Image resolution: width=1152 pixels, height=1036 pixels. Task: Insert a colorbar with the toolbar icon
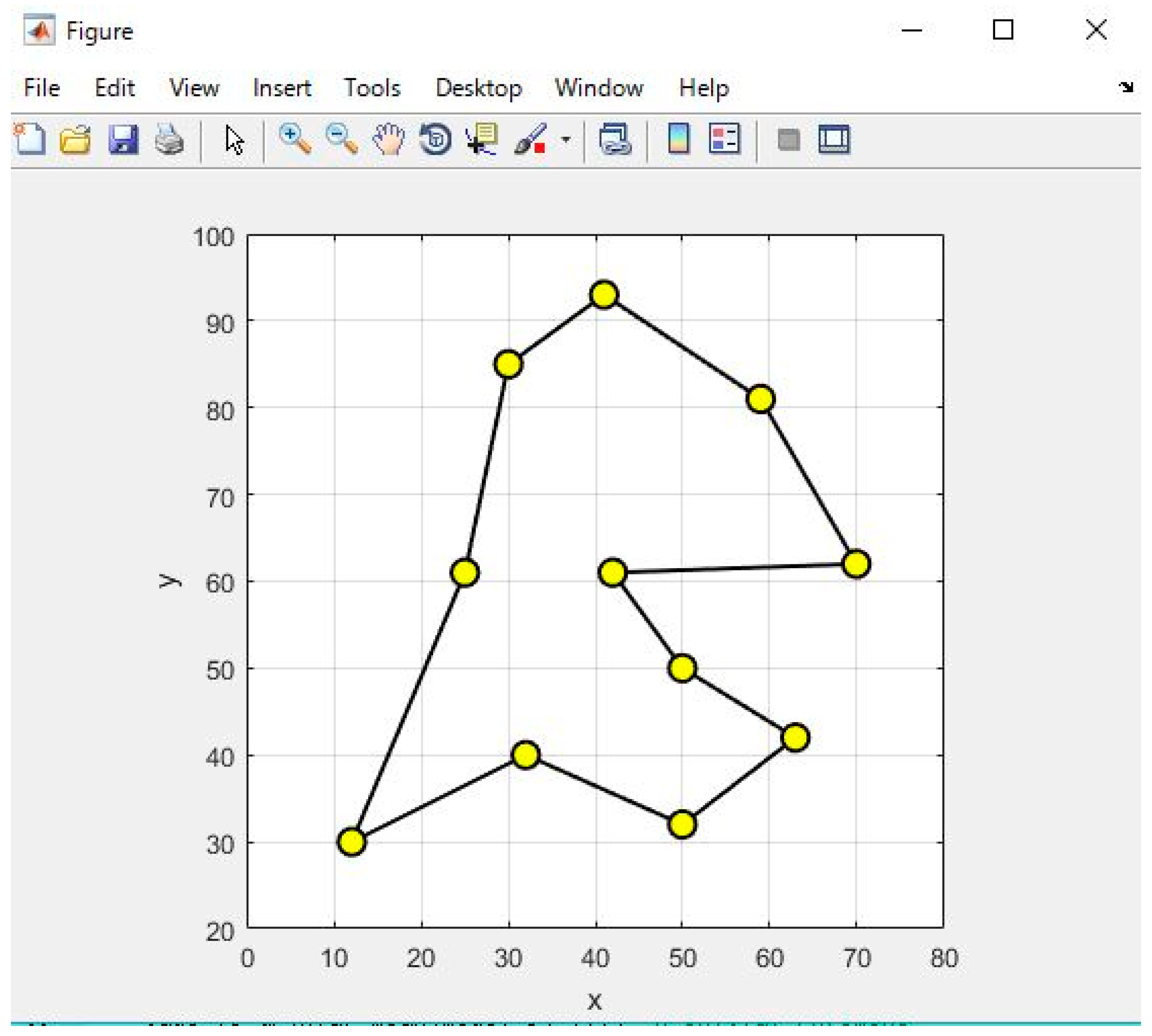tap(679, 139)
